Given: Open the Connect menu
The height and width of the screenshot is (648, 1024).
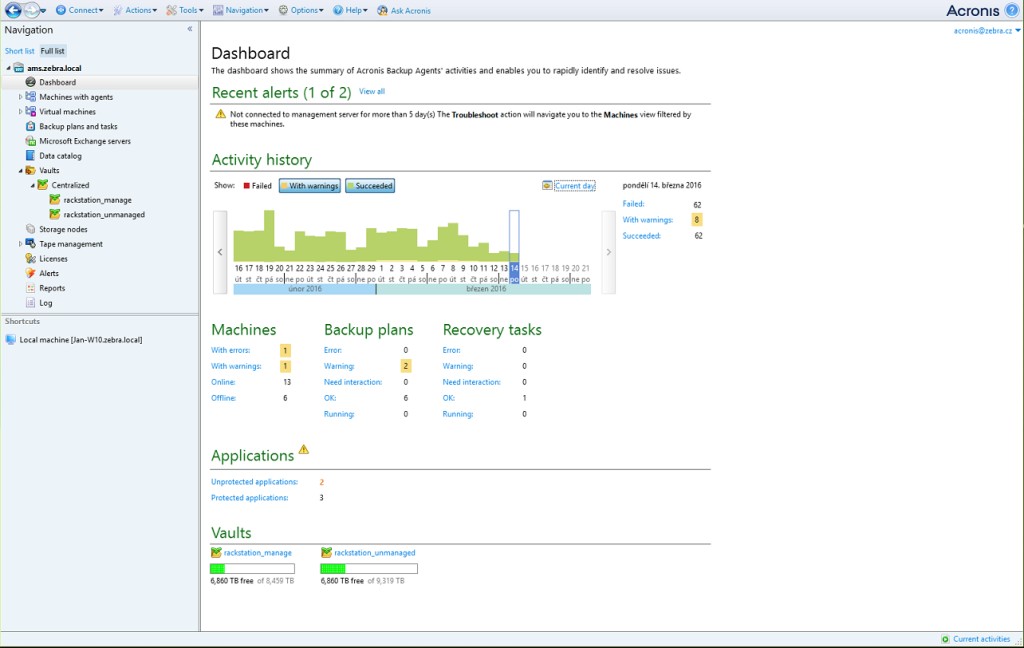Looking at the screenshot, I should 80,10.
